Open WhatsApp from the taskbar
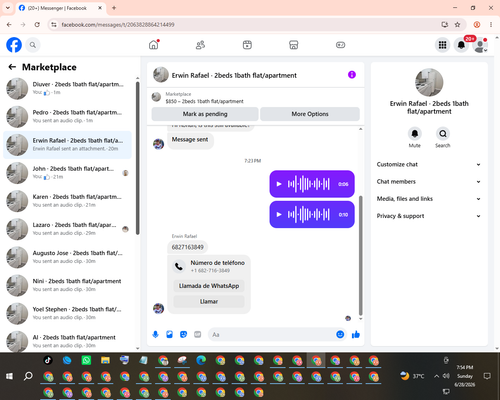Image resolution: width=500 pixels, height=400 pixels. pos(86,360)
